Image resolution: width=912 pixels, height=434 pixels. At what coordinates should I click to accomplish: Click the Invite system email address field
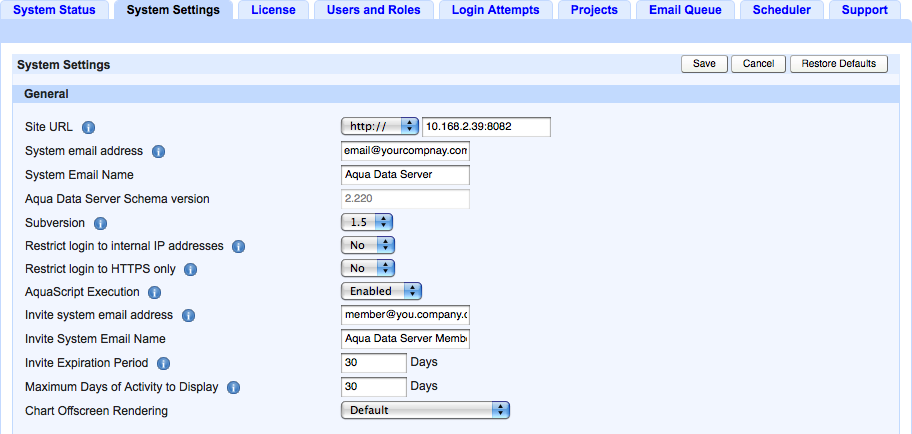coord(405,315)
